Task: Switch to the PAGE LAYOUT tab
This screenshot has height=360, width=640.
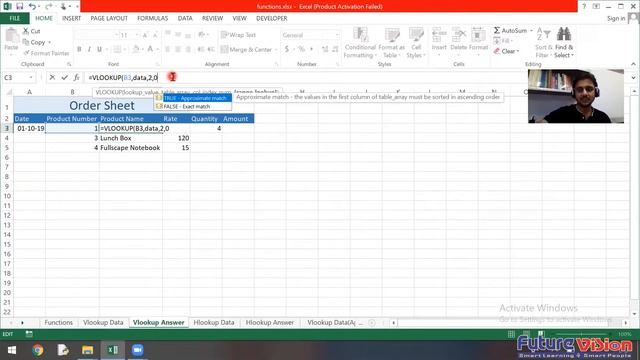Action: click(x=109, y=18)
